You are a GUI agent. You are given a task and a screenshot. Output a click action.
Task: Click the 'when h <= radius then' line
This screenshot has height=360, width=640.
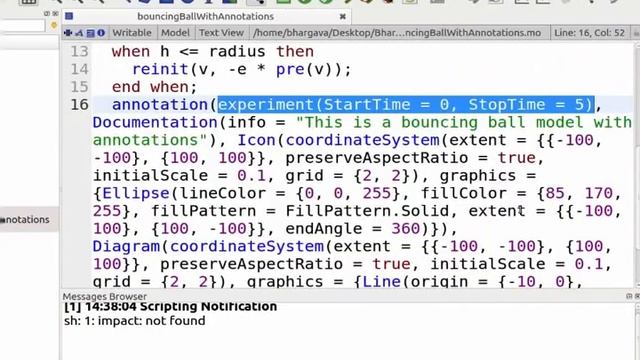(x=213, y=51)
